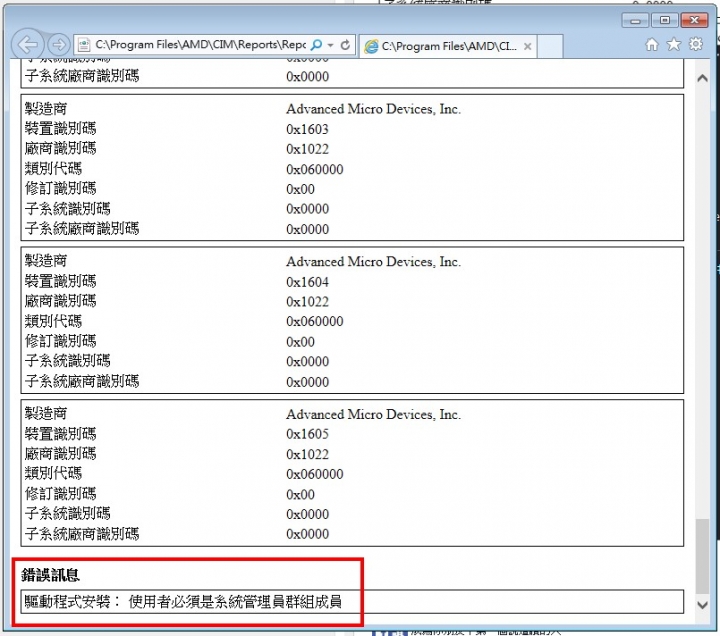Open Favorites with the star icon
The image size is (720, 636).
tap(674, 44)
